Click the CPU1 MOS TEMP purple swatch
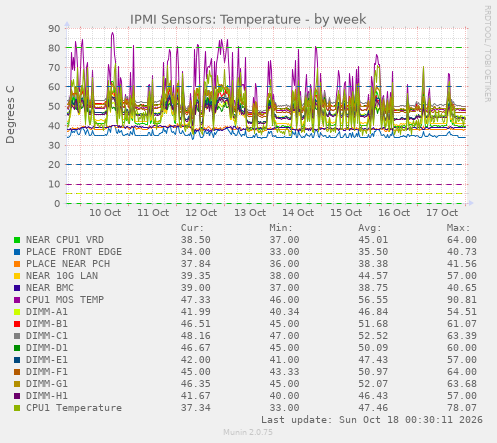497x443 pixels. coord(17,300)
